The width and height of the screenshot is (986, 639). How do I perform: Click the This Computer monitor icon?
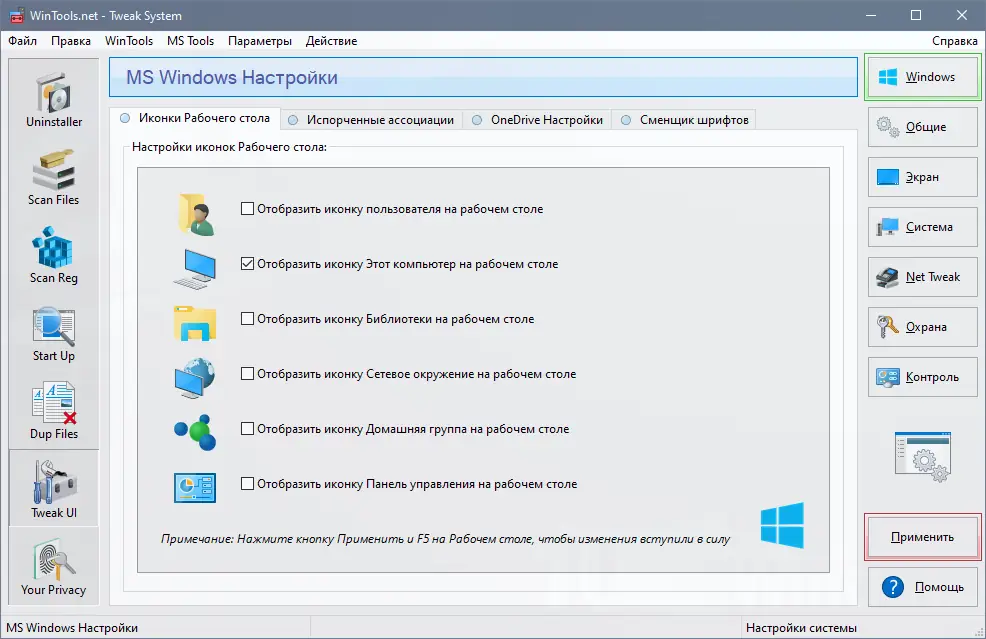click(195, 269)
